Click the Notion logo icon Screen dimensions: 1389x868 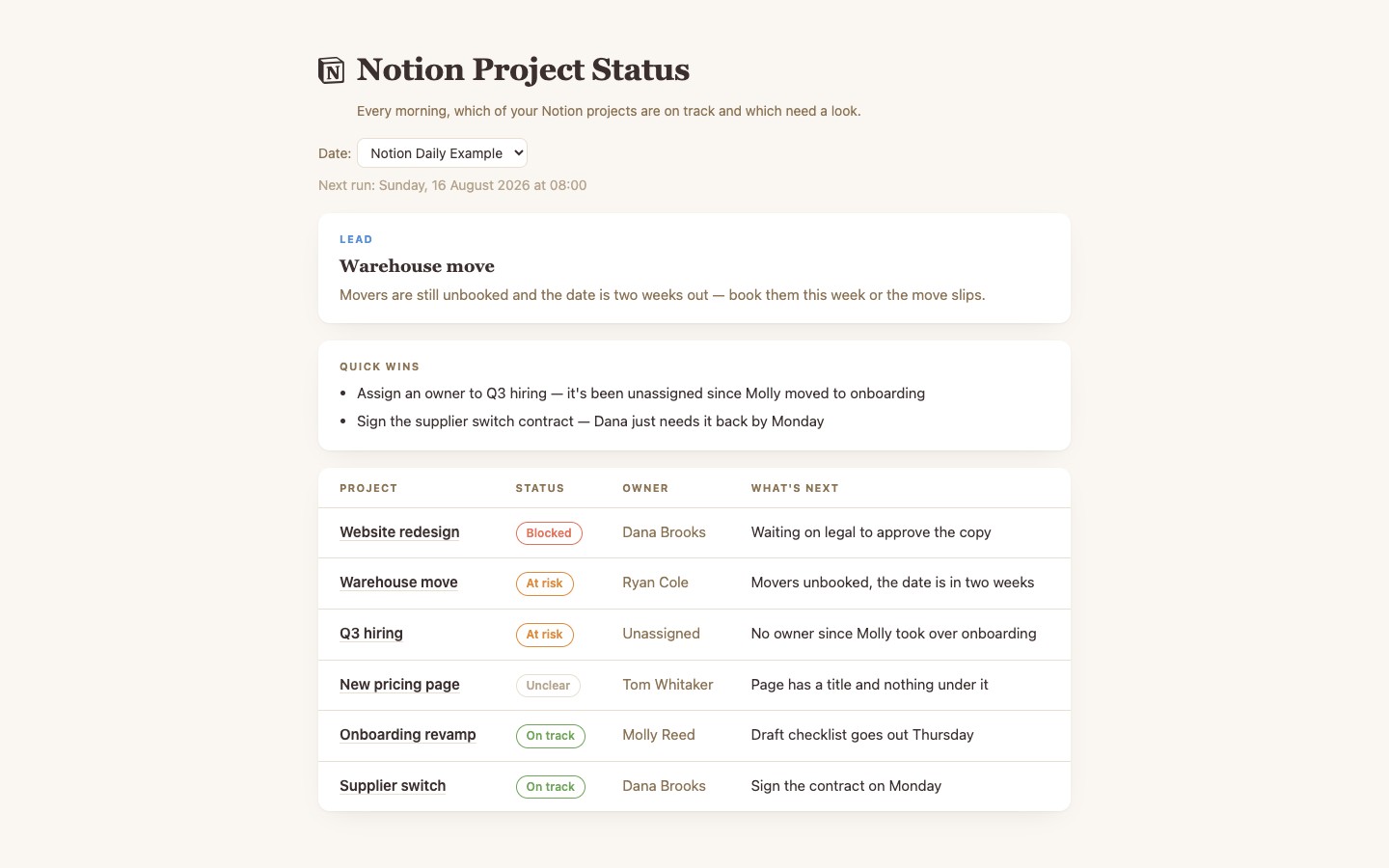coord(332,70)
